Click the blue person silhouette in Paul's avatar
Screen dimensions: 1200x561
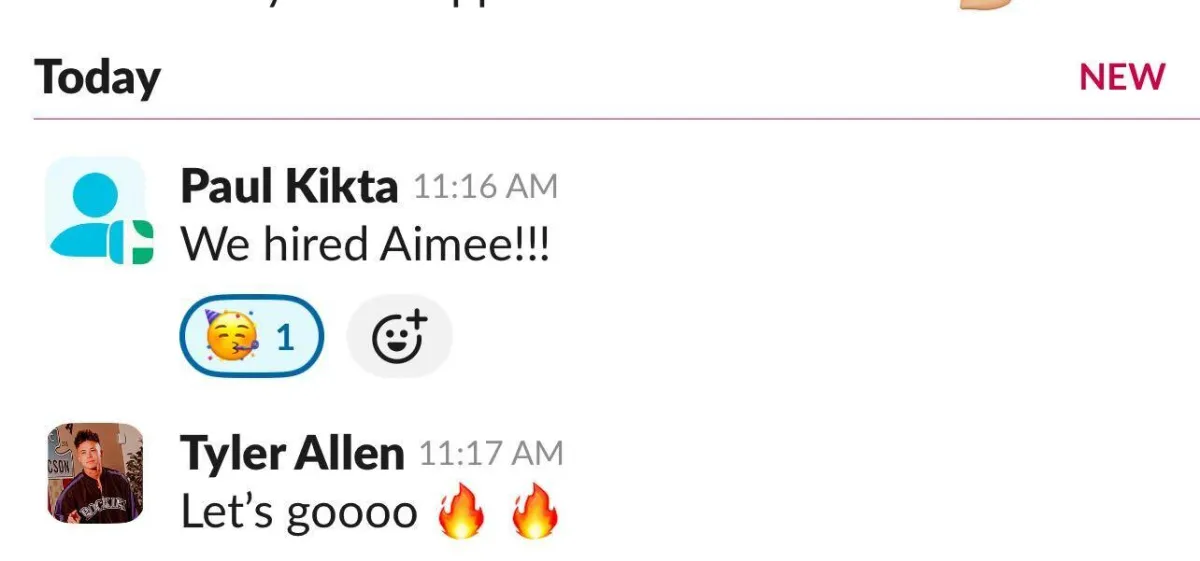92,212
